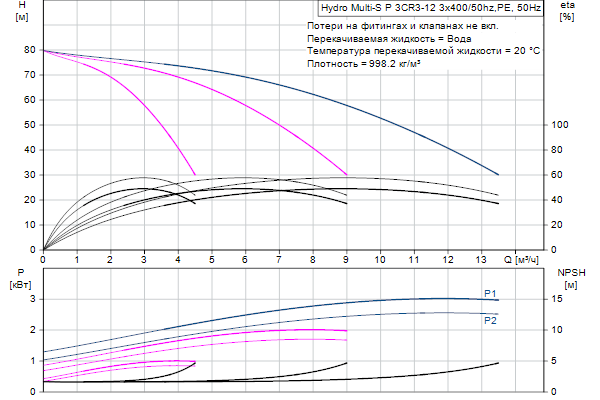This screenshot has width=600, height=400.
Task: Click the blue head curve's right end point
Action: tap(498, 175)
